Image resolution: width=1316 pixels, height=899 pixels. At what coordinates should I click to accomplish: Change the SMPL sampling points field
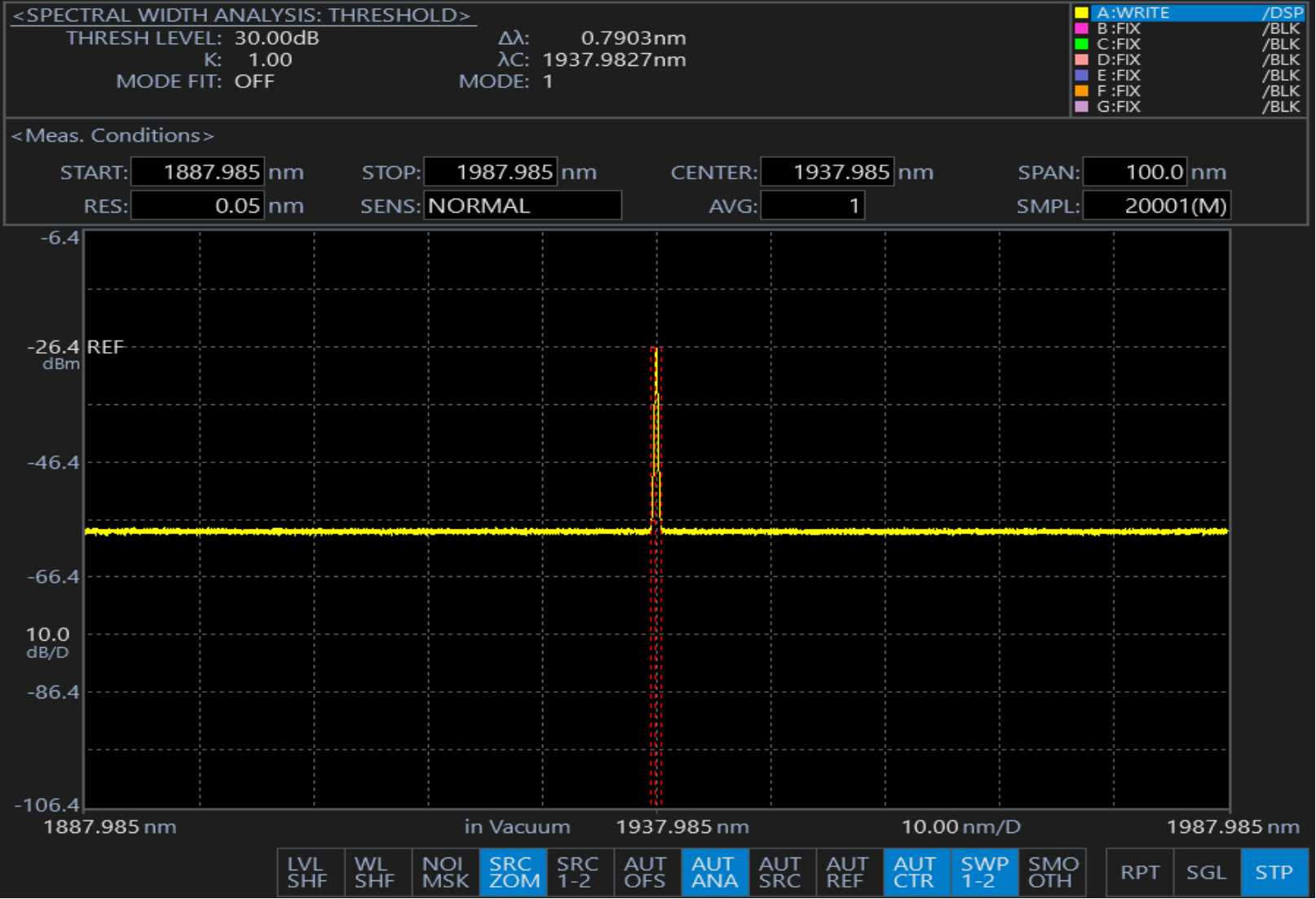click(x=1155, y=205)
